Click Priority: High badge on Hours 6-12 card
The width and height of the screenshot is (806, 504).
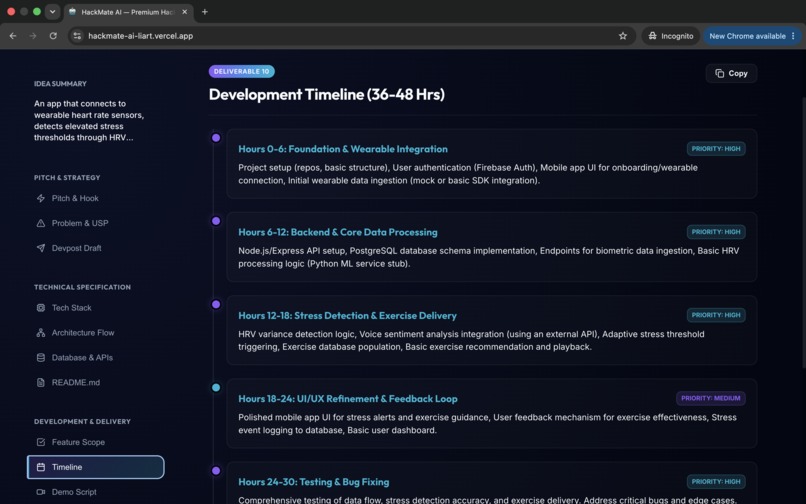point(716,232)
